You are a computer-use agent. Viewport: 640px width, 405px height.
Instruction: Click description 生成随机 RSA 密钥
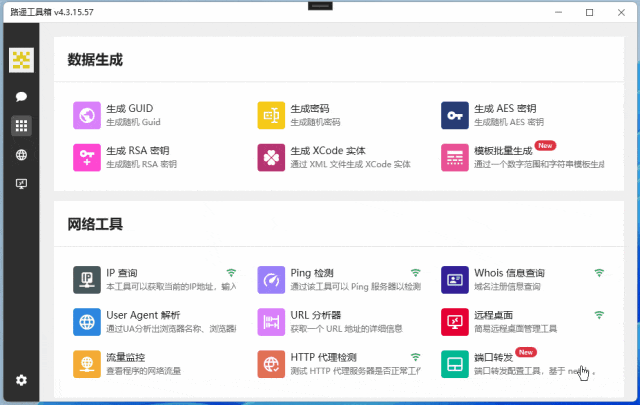point(142,164)
